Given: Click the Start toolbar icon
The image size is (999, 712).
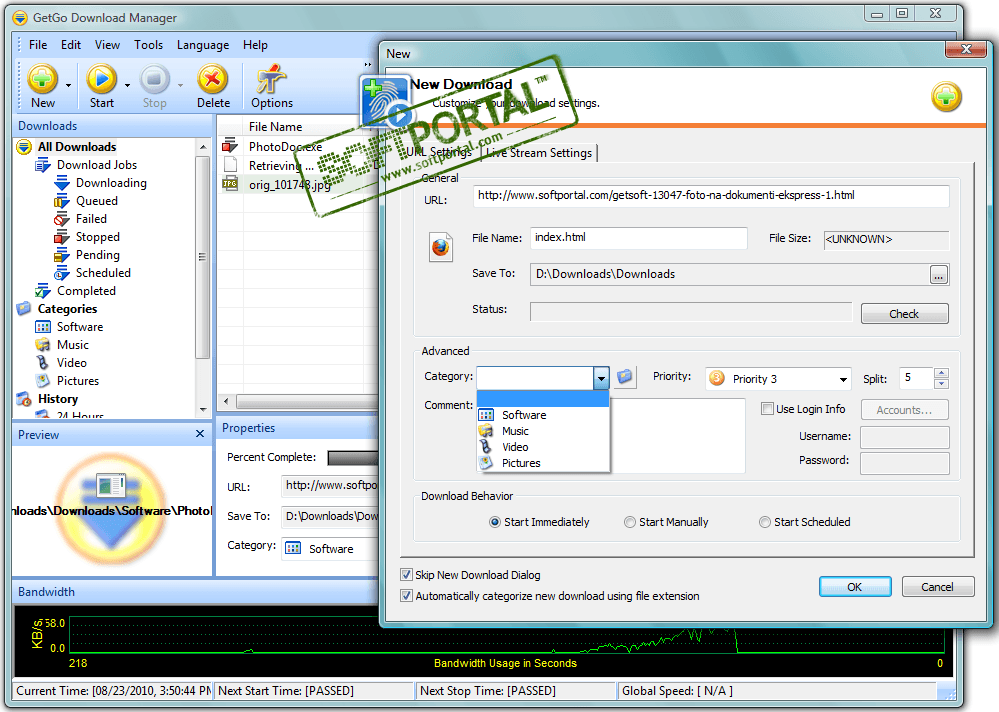Looking at the screenshot, I should point(101,80).
